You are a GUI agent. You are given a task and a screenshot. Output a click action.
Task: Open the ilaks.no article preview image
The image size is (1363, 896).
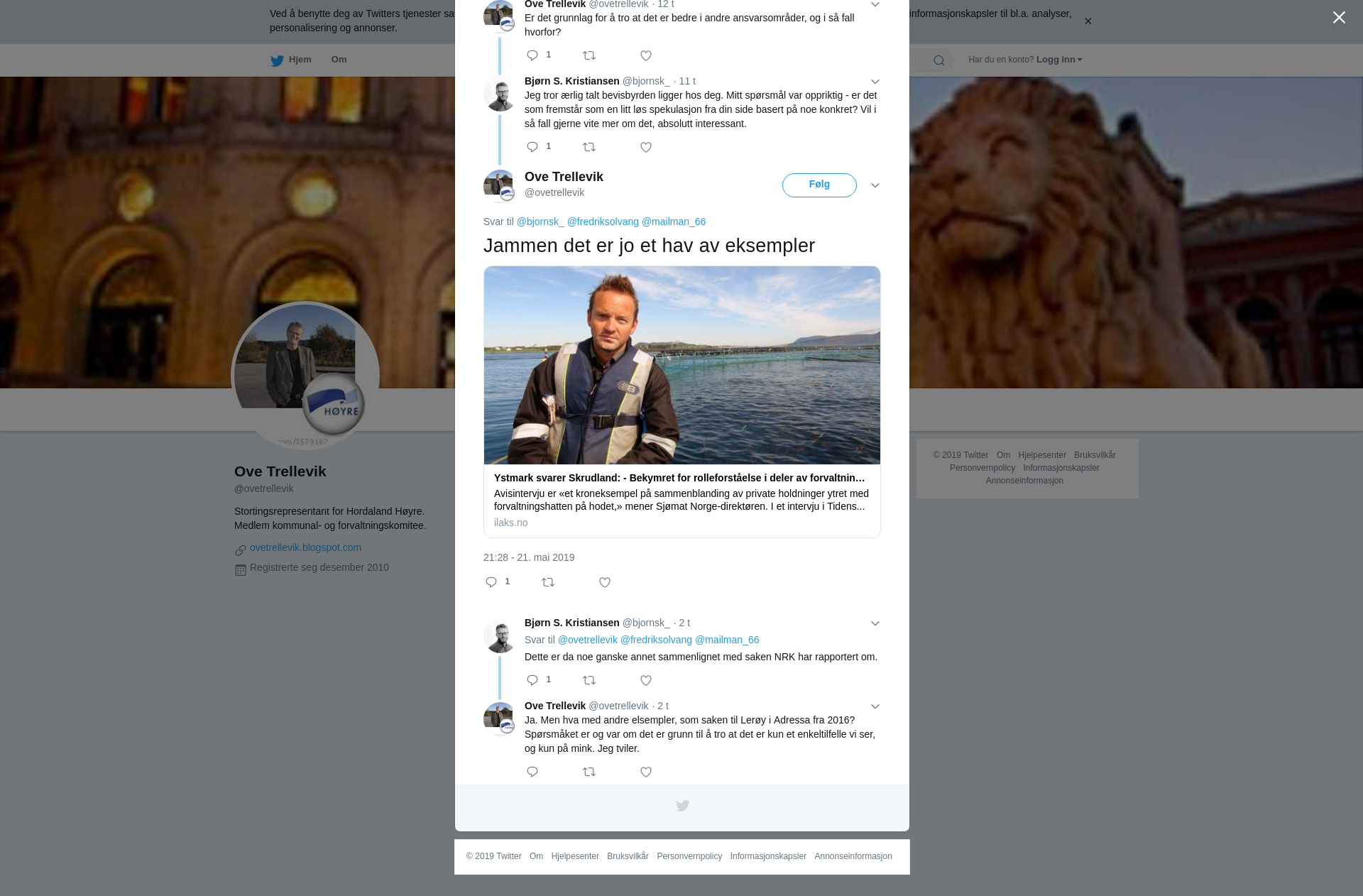(x=681, y=365)
